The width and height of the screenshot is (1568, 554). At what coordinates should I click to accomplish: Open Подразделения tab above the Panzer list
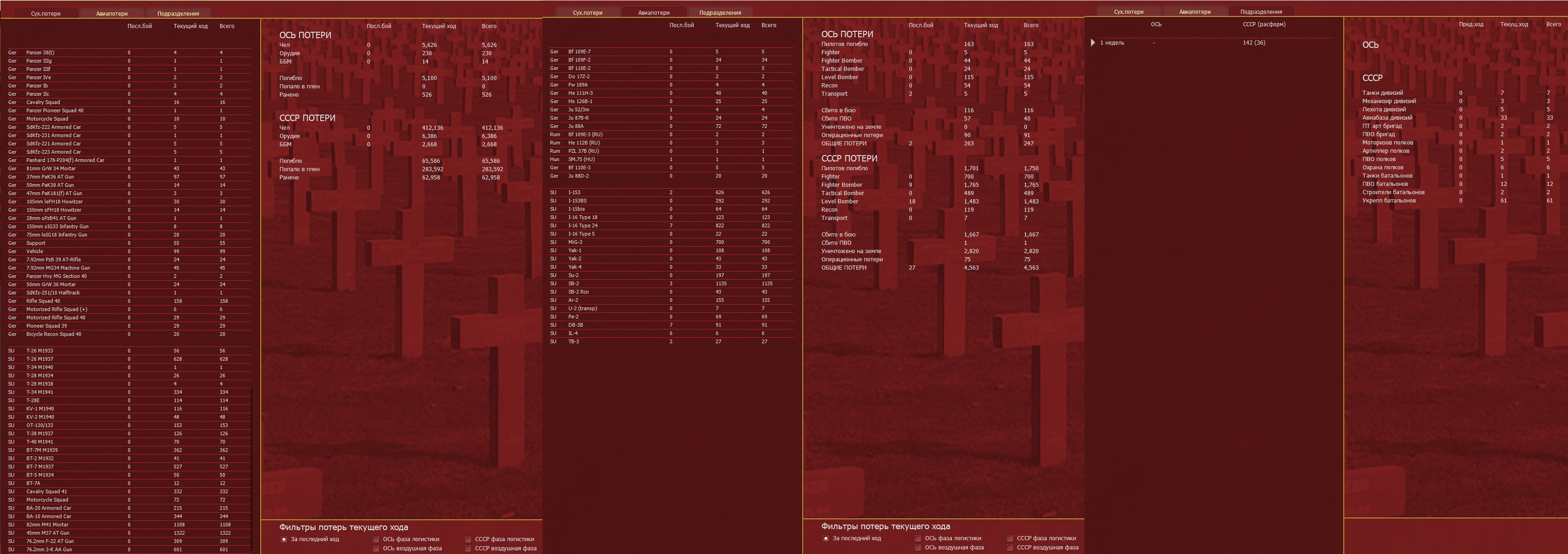click(x=178, y=13)
